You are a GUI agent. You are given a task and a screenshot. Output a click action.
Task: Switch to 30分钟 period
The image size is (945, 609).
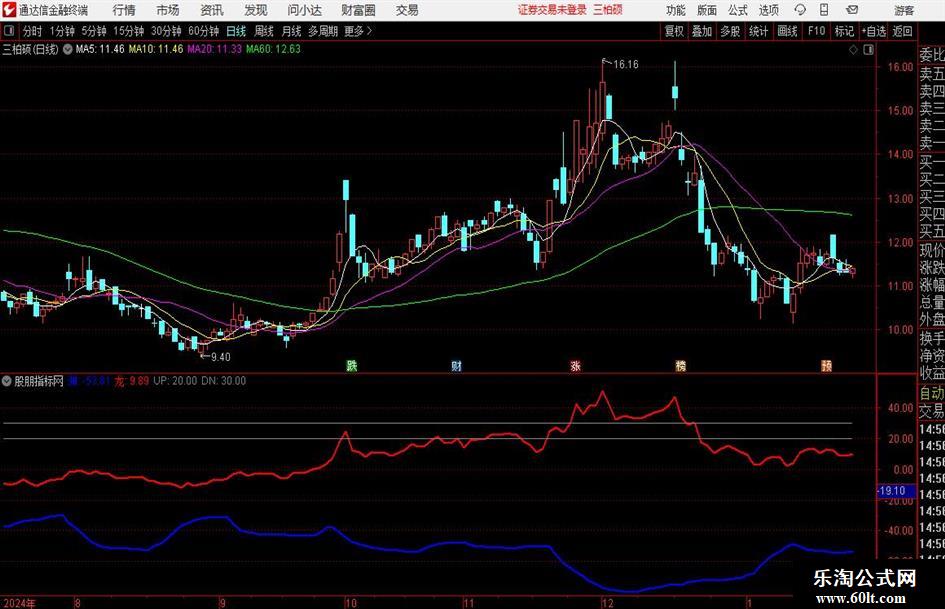pos(166,31)
